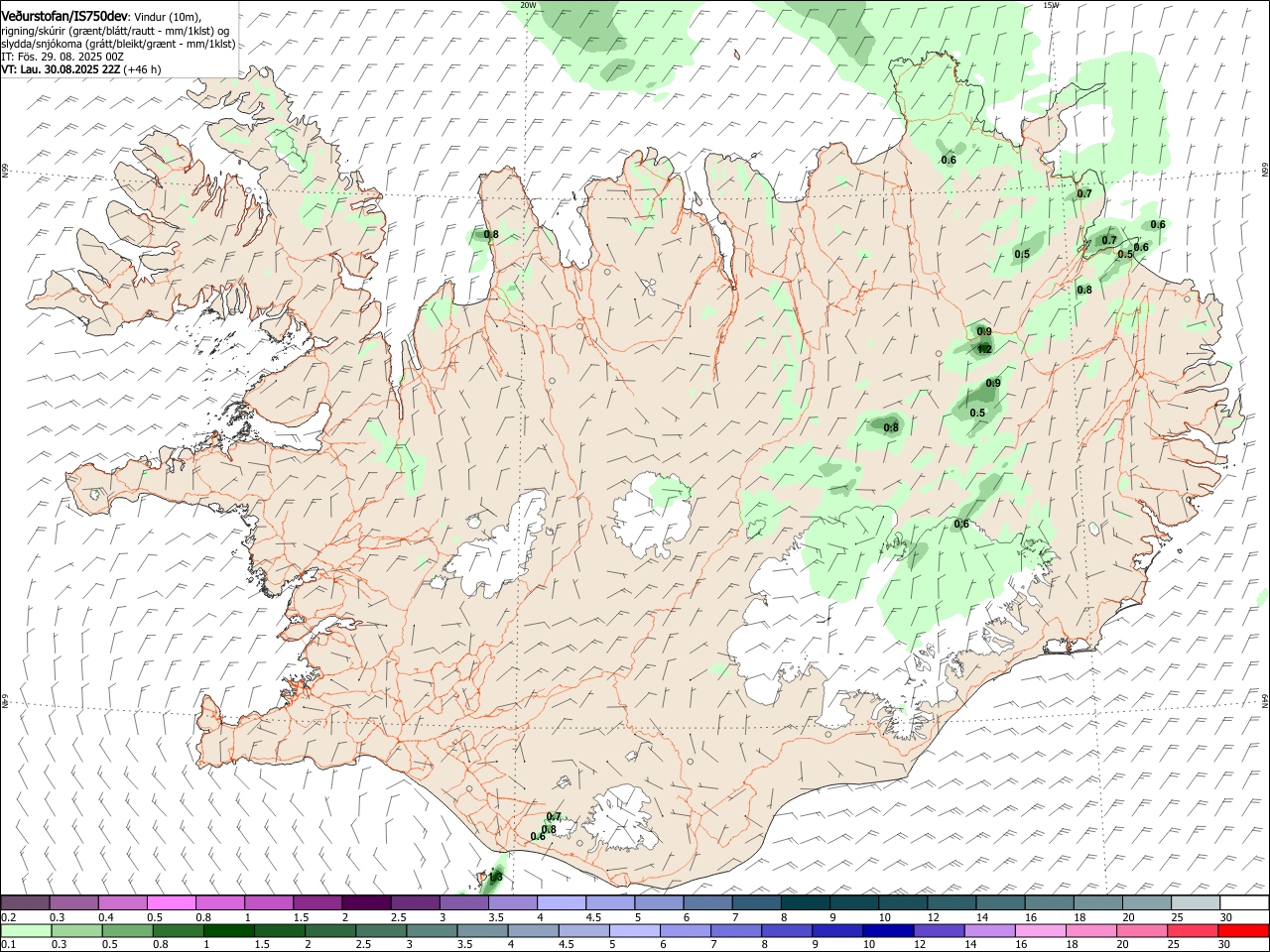Pick the navy blue swatch starting at 10
The width and height of the screenshot is (1270, 952).
887,930
